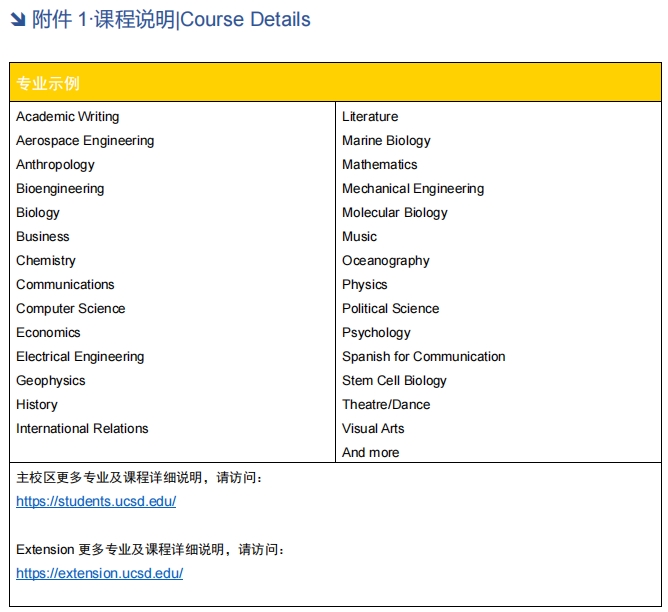Click the Oceanography entry

tap(385, 261)
